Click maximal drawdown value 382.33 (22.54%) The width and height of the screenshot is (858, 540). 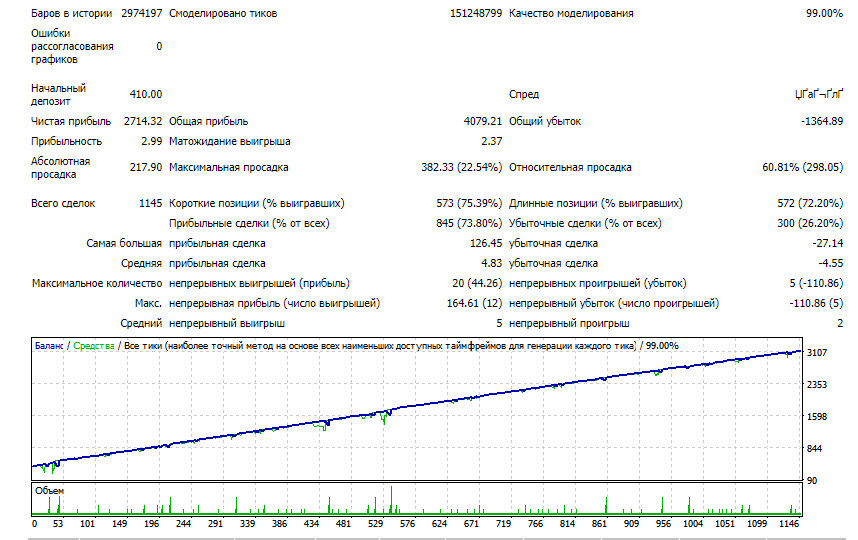coord(461,167)
